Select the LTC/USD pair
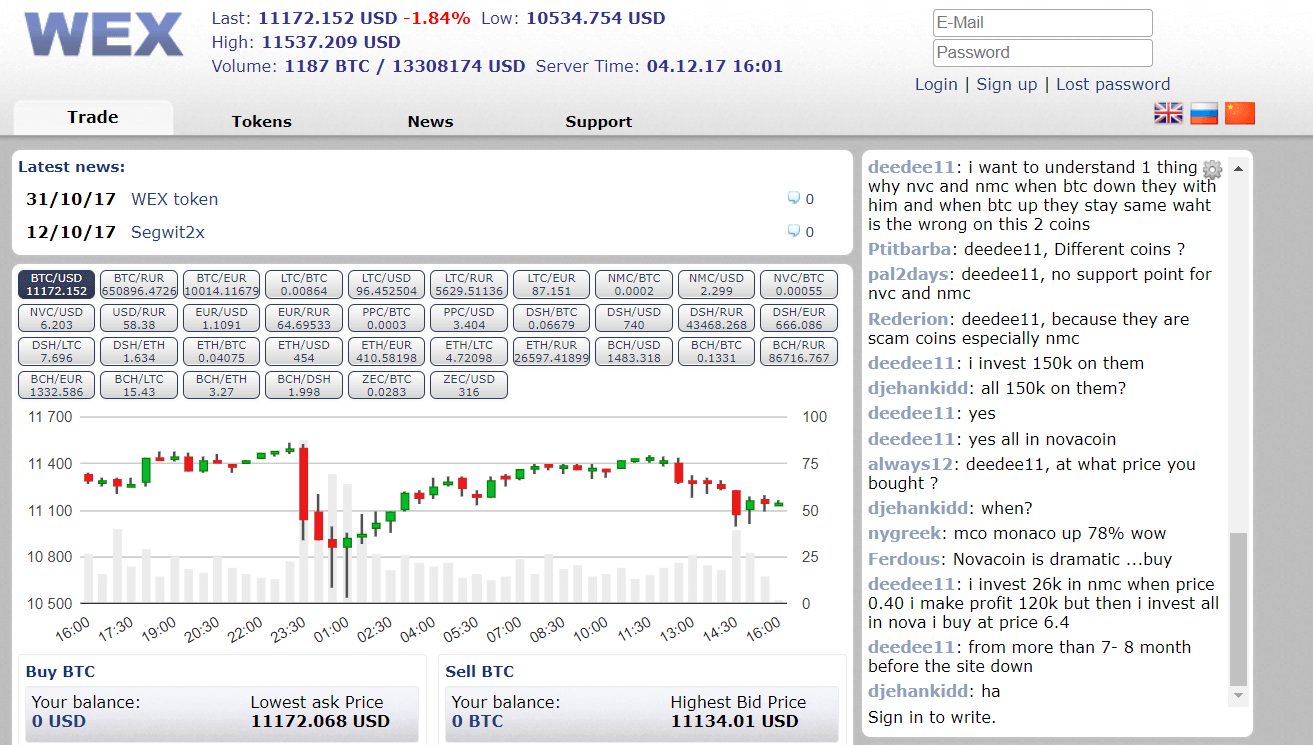Screen dimensions: 1313x745 click(x=386, y=284)
